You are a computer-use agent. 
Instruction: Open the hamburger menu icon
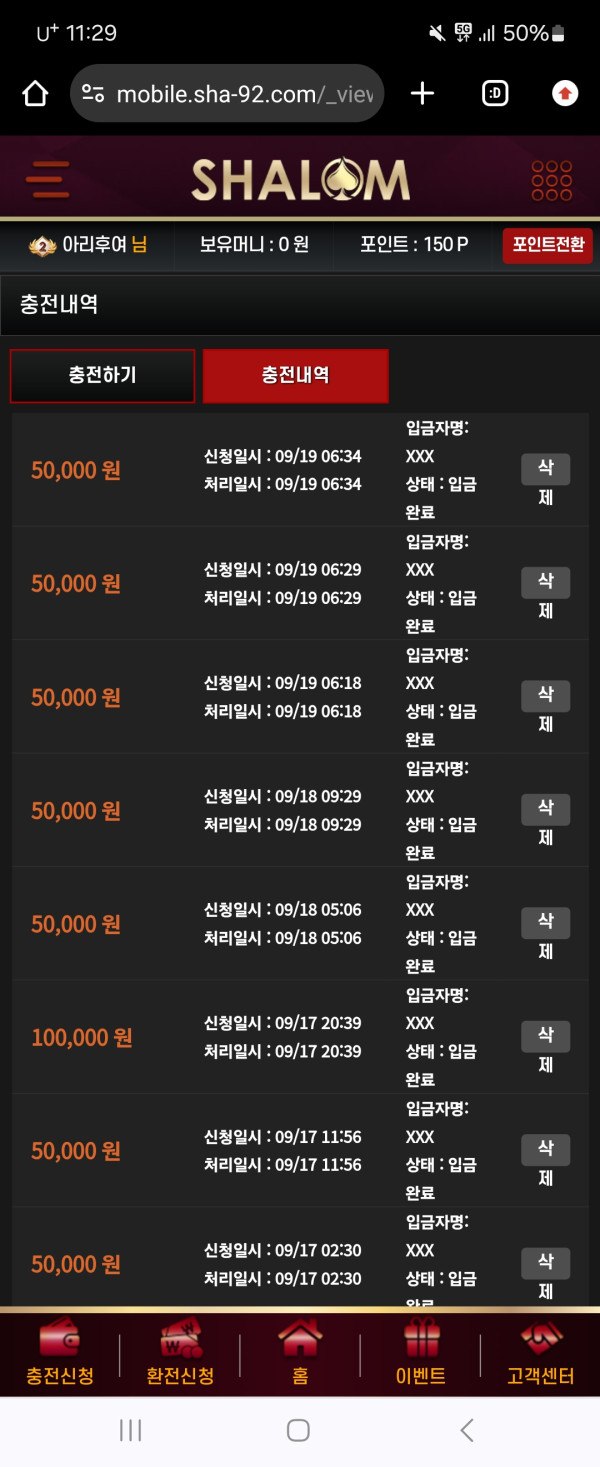point(48,180)
